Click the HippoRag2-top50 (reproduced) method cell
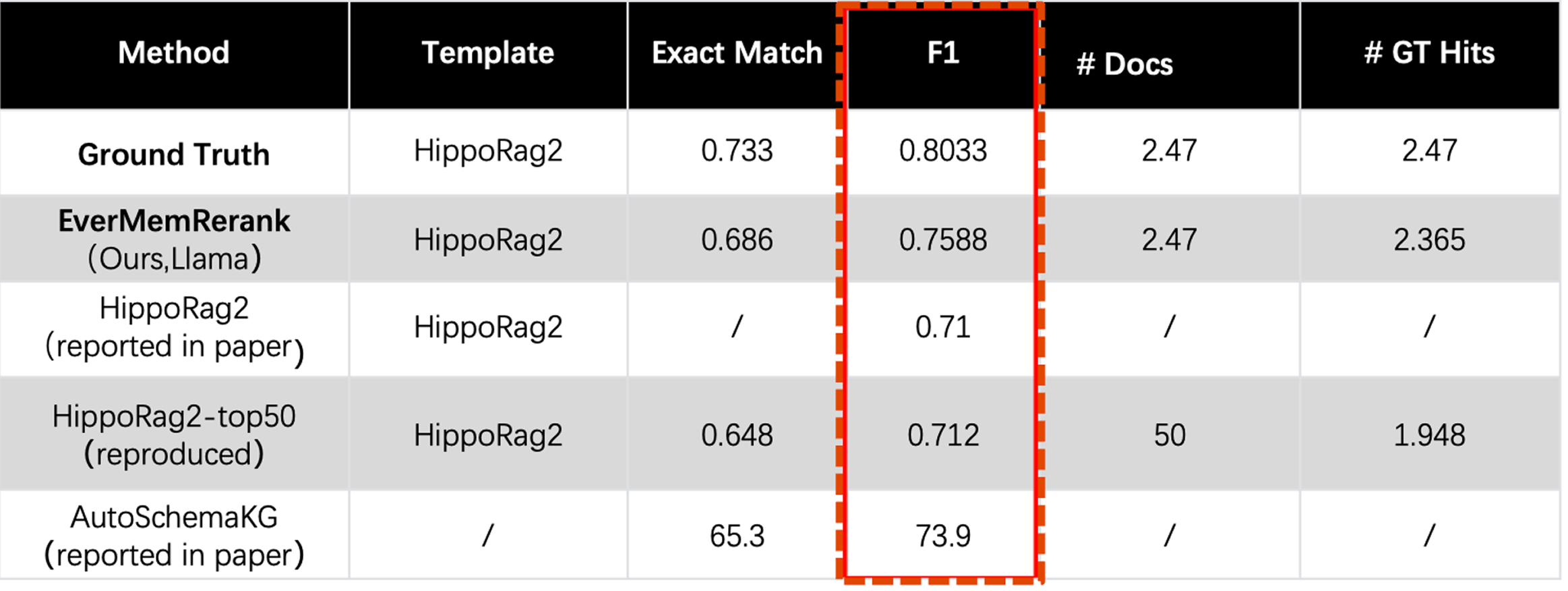 point(174,435)
